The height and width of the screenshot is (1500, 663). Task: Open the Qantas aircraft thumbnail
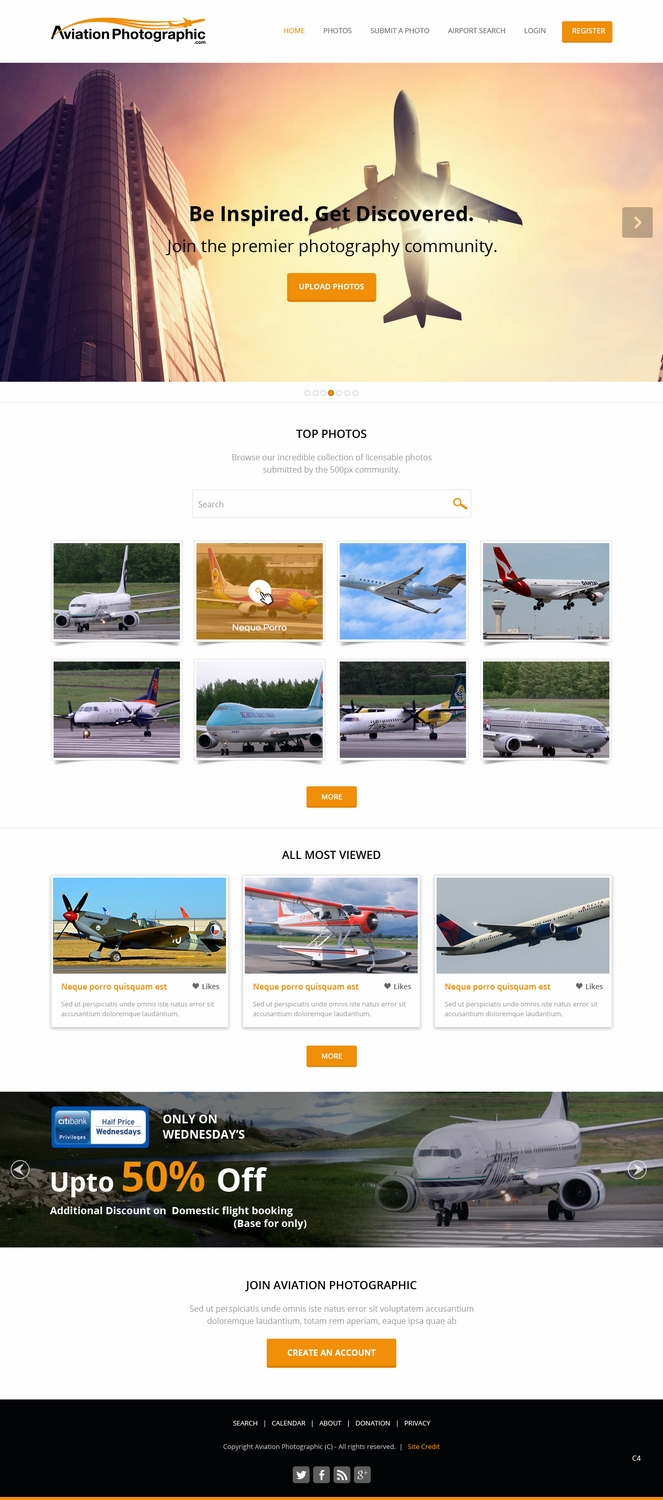click(x=546, y=591)
